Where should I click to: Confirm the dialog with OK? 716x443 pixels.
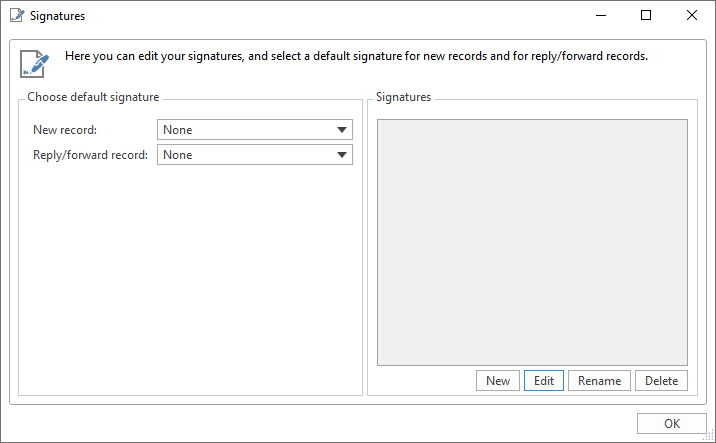click(x=671, y=423)
